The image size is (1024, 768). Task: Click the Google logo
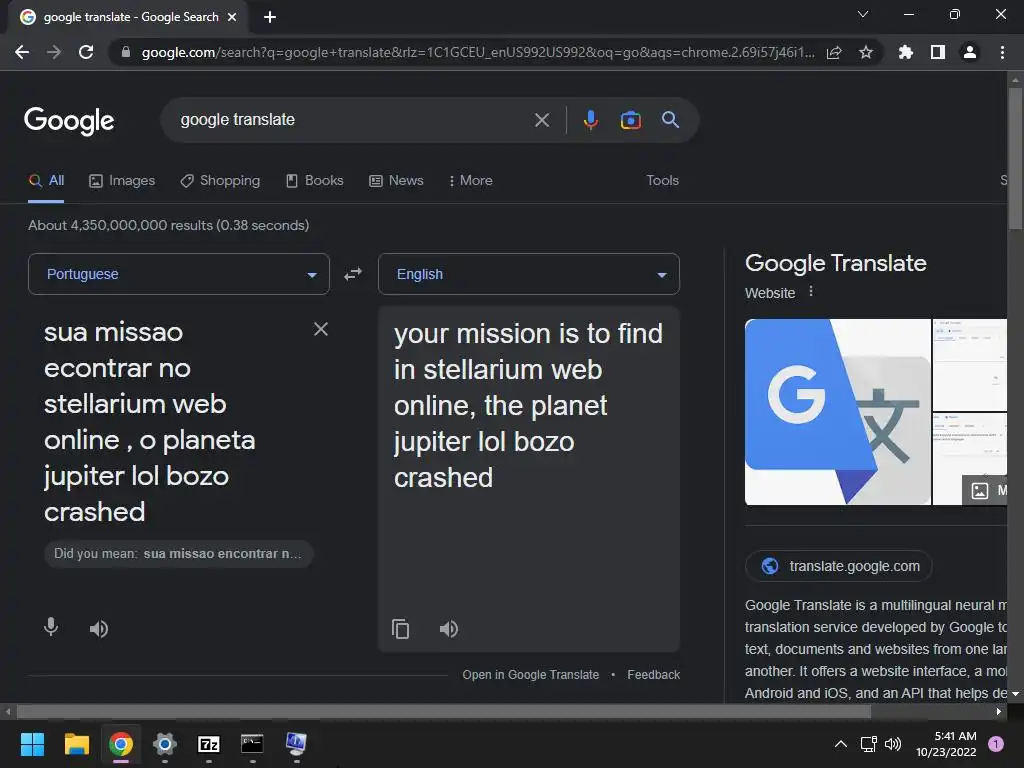click(x=69, y=120)
